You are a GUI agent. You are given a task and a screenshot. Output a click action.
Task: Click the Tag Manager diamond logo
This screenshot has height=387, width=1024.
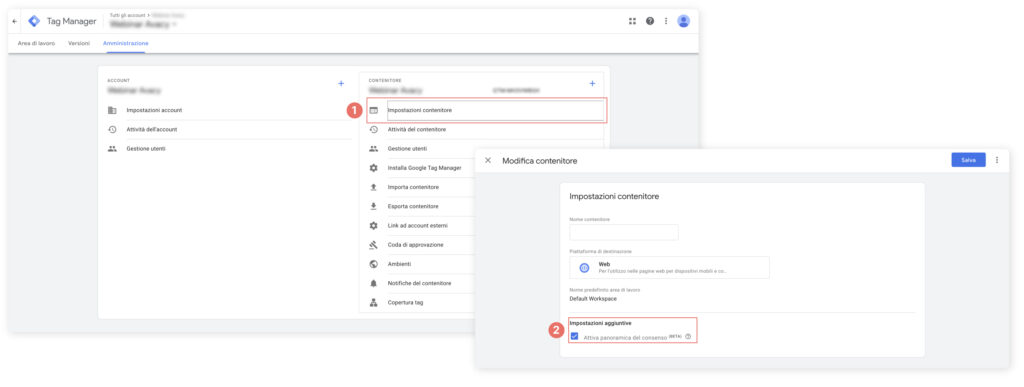[x=34, y=22]
